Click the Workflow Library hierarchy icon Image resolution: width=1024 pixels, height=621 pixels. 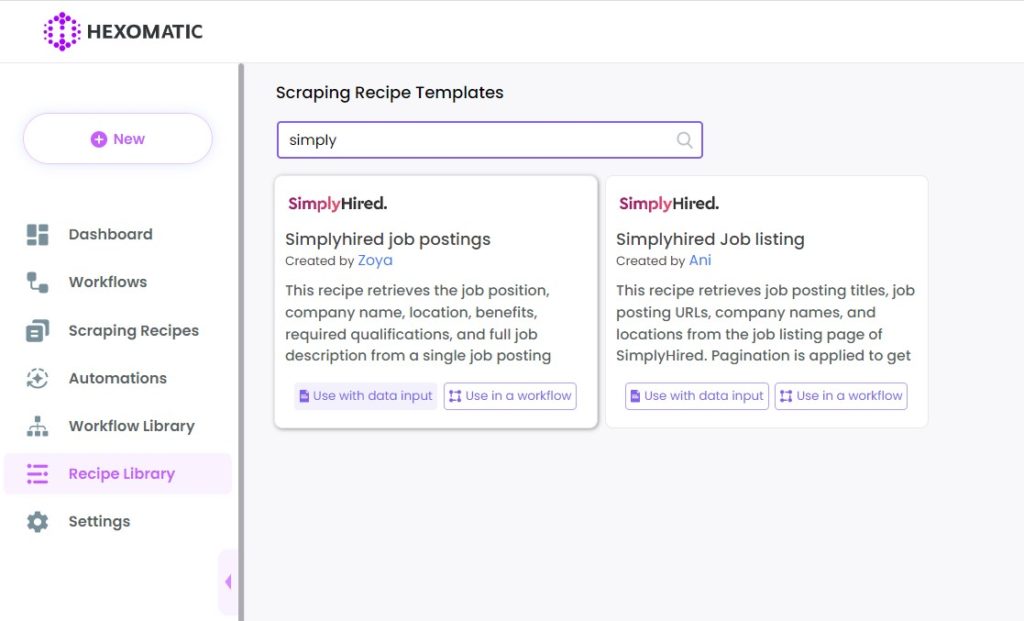click(37, 426)
